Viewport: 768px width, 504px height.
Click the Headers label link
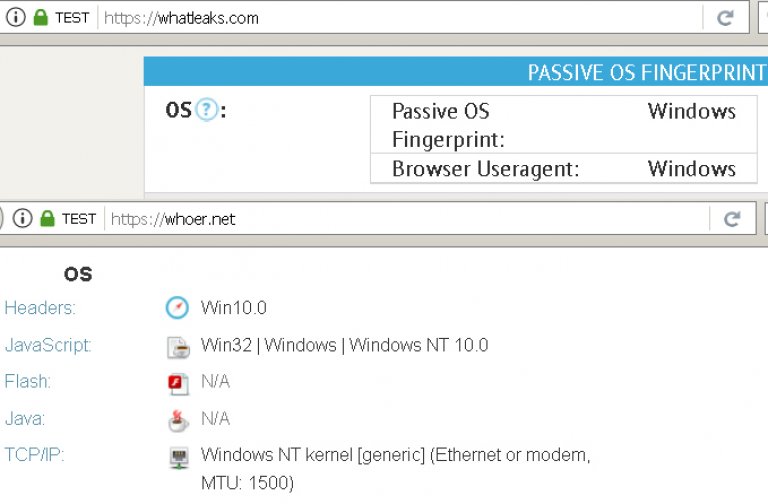[40, 308]
